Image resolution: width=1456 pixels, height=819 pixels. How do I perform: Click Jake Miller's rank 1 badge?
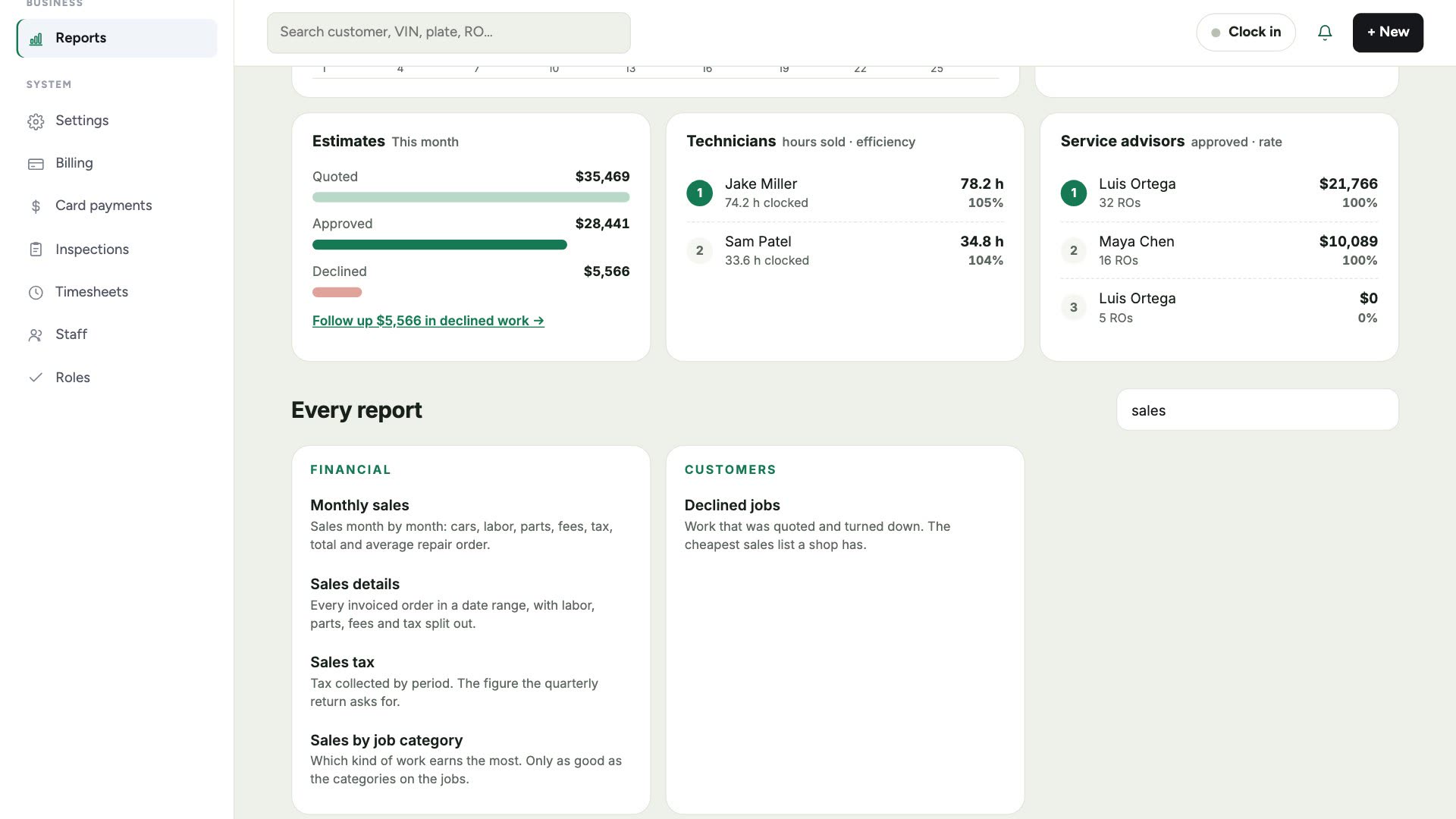pyautogui.click(x=699, y=193)
